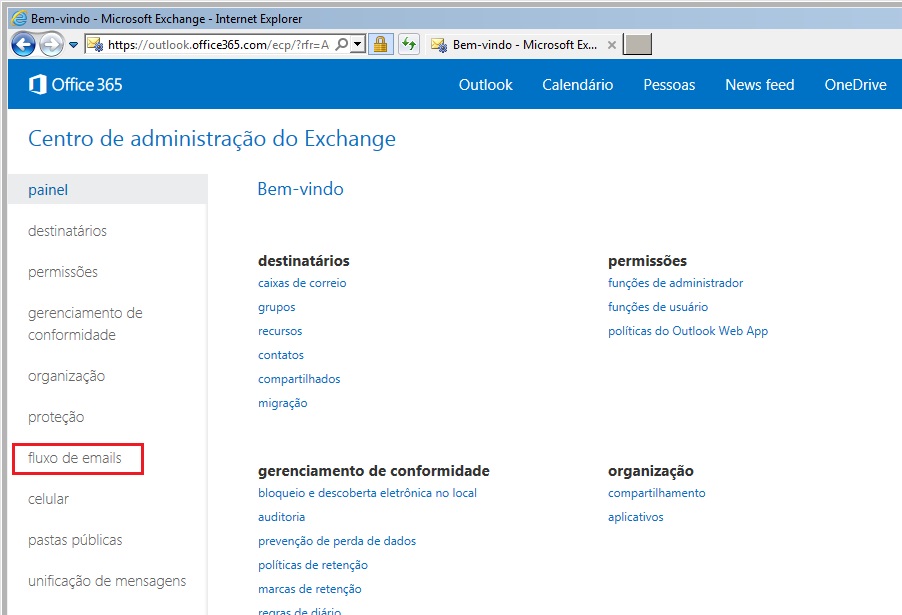Select painel in left sidebar
Viewport: 902px width, 615px height.
(108, 189)
